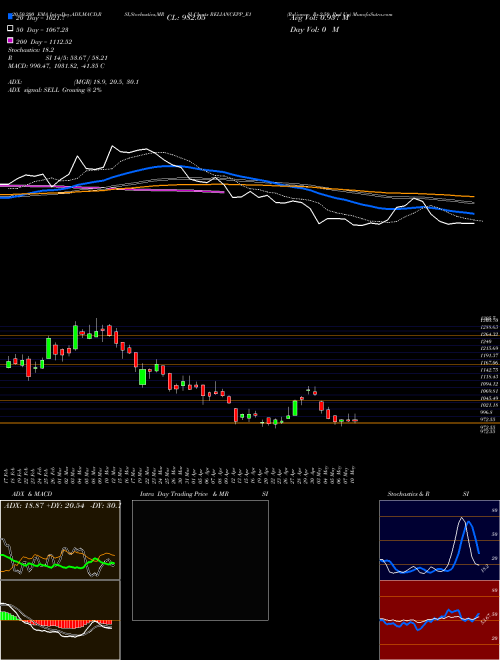Click the 'Day Vol: 0 M' text

(x=314, y=29)
